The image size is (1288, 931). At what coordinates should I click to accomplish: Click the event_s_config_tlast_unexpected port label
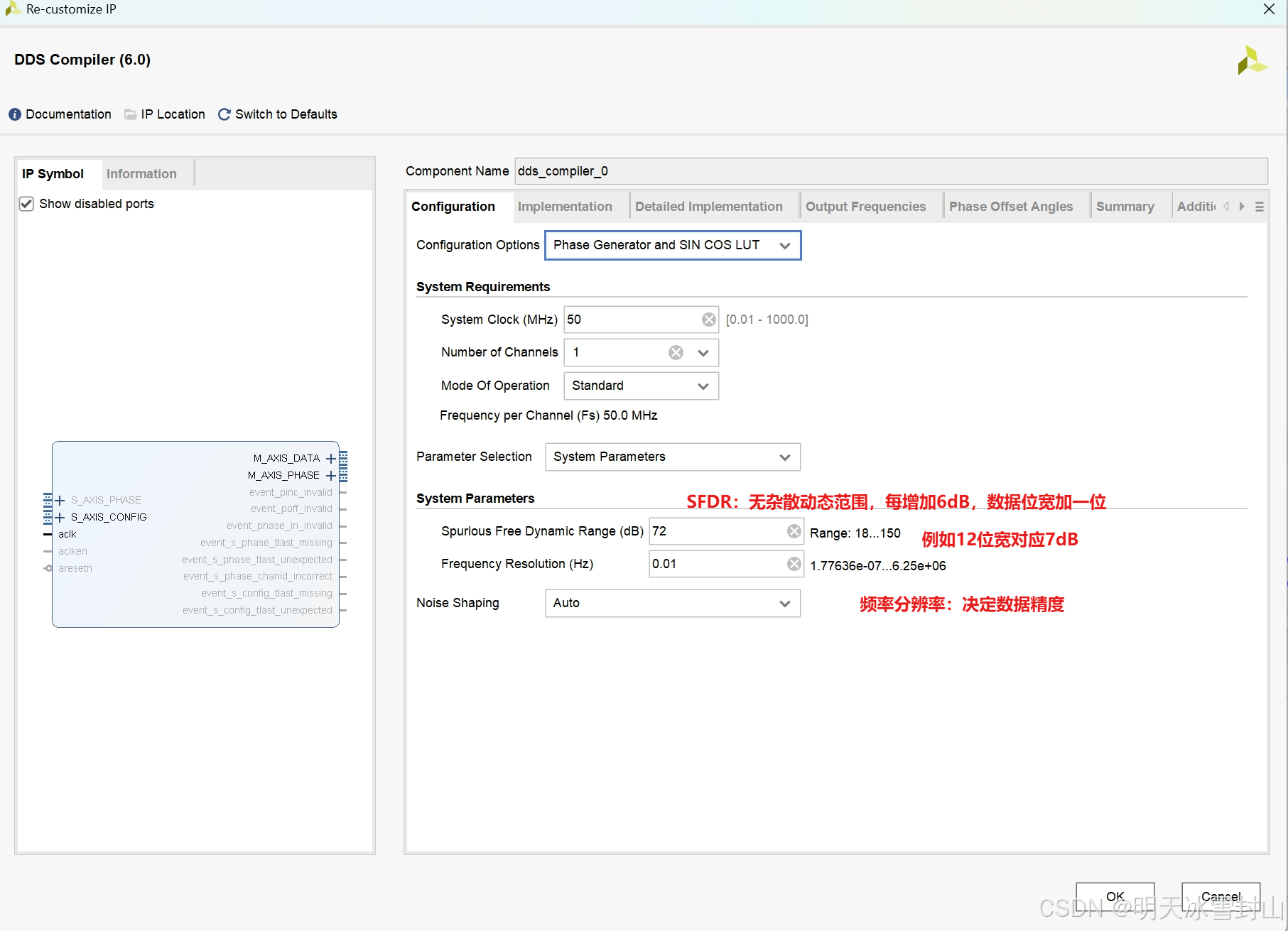pyautogui.click(x=257, y=611)
